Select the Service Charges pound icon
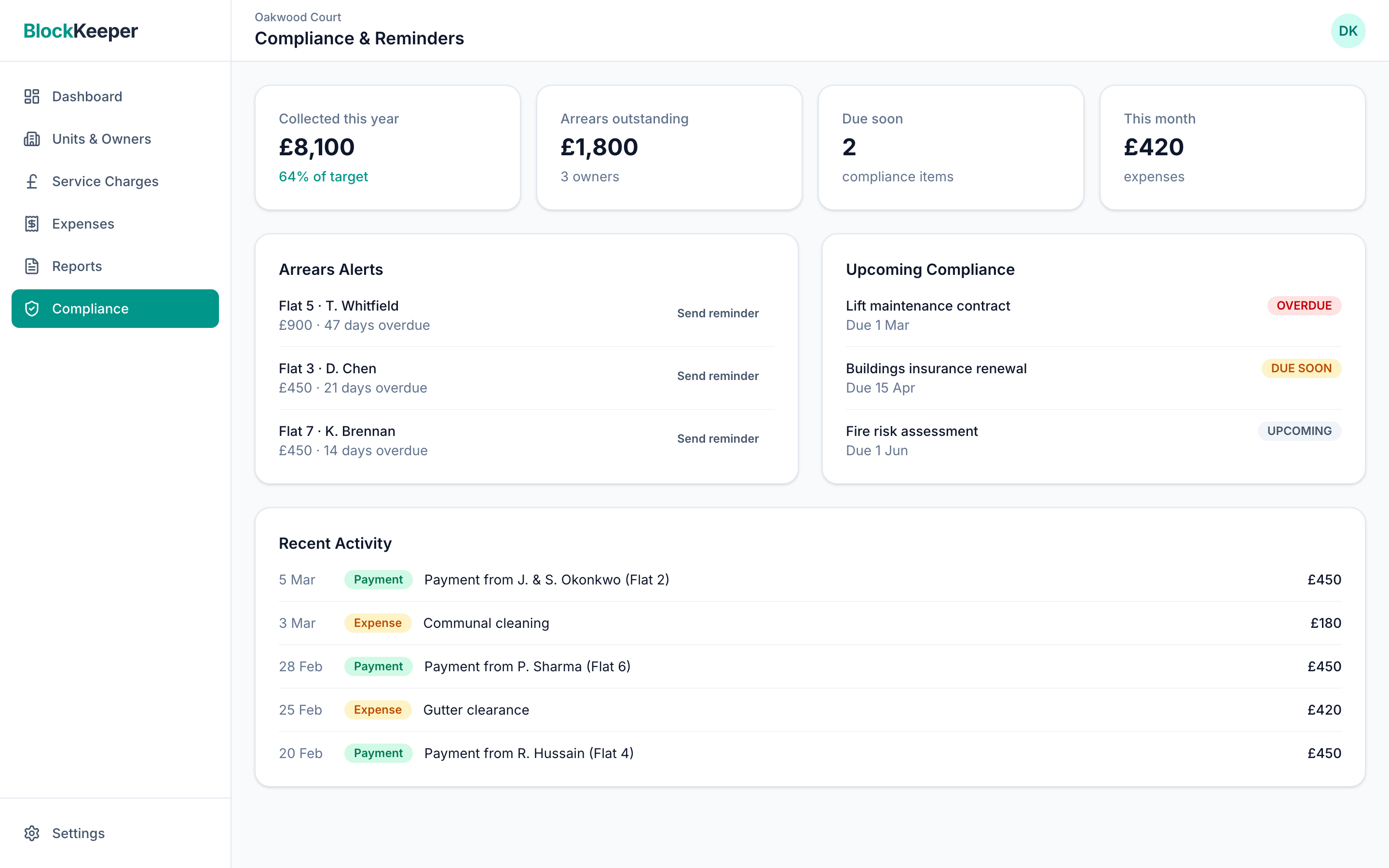 [32, 181]
